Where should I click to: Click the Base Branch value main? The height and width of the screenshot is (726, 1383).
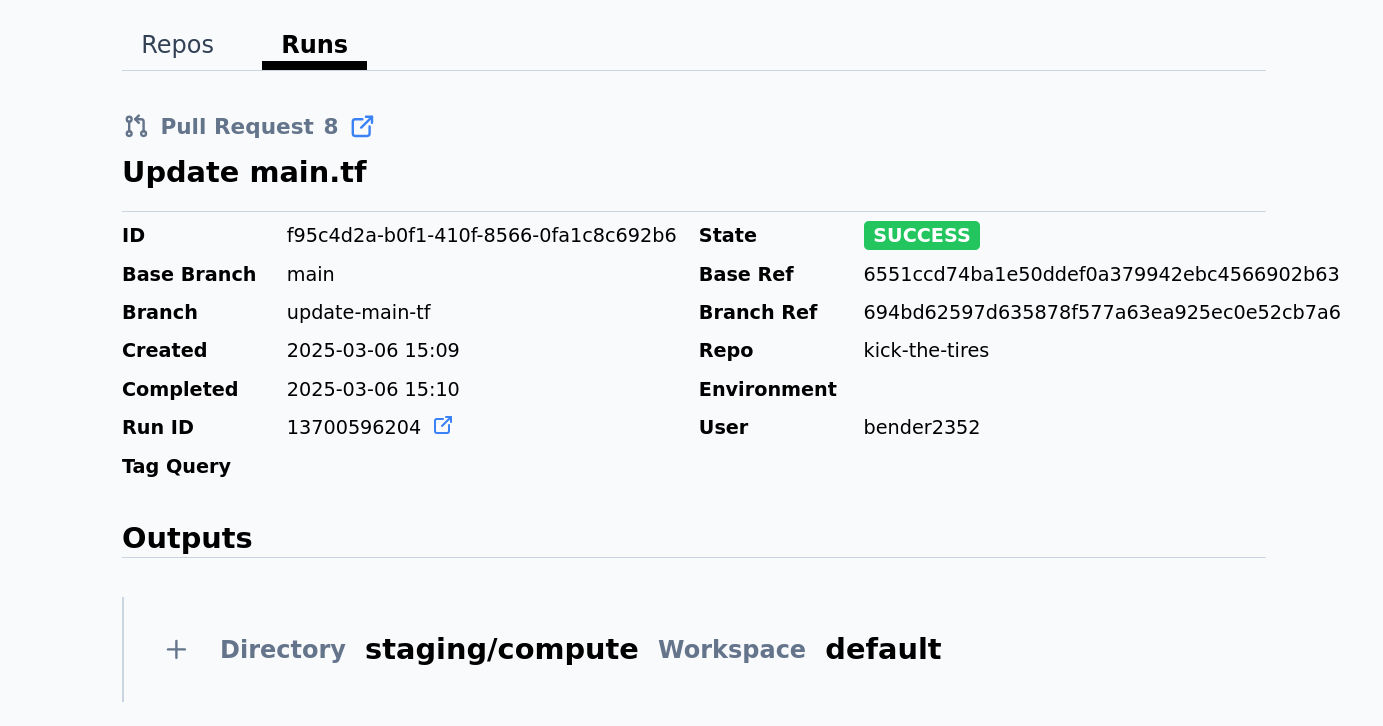coord(311,274)
